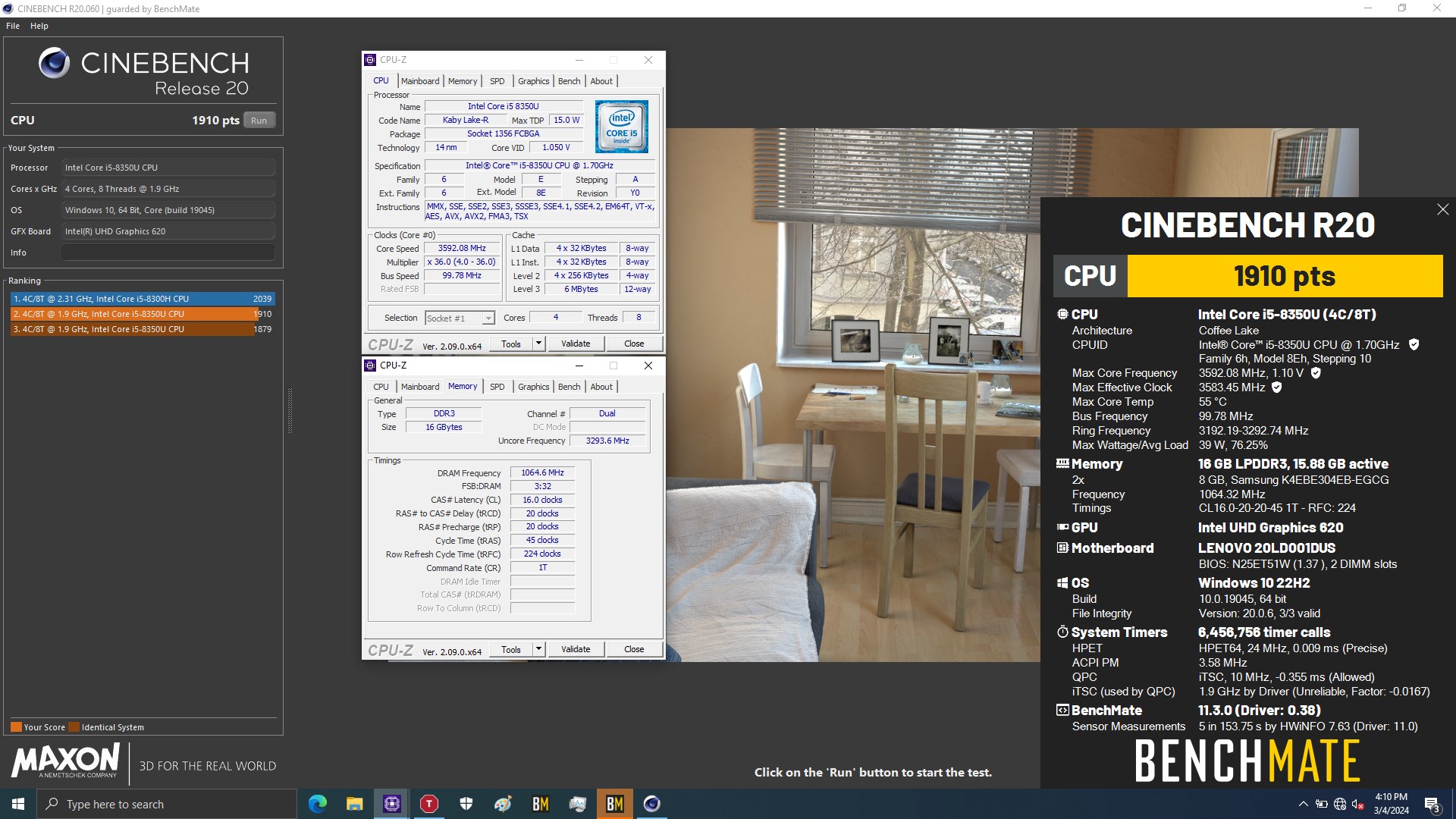Click the verified shield beside Max Effective Clock
The width and height of the screenshot is (1456, 819).
(1277, 388)
